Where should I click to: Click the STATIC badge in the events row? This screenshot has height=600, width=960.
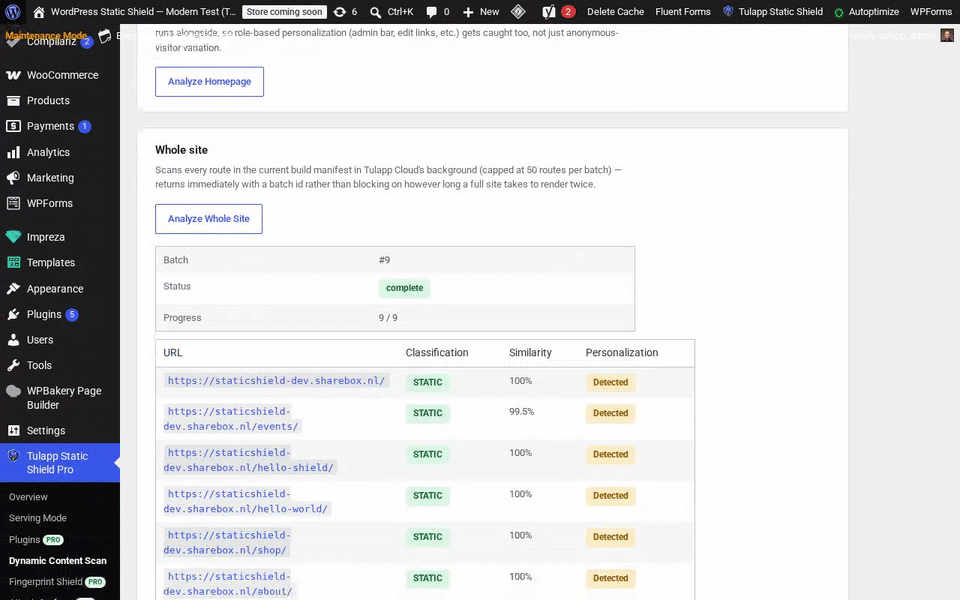[427, 413]
